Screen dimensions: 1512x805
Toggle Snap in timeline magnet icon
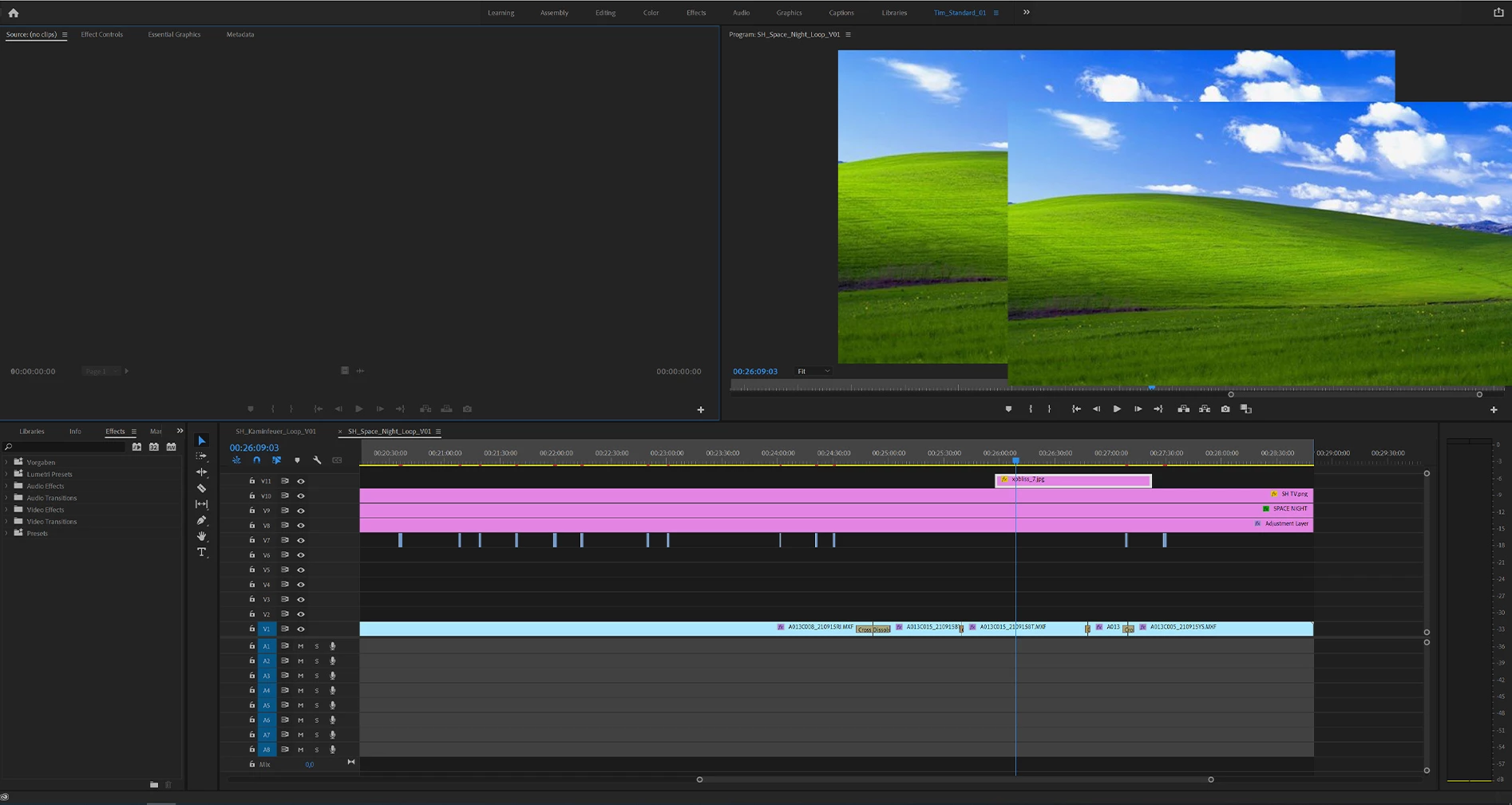click(x=256, y=460)
